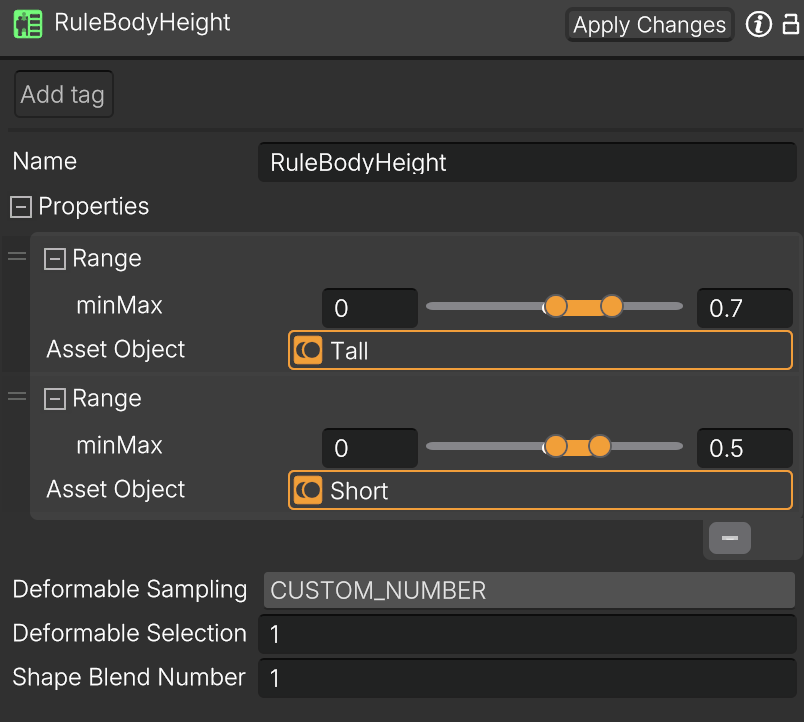Click the Short asset object icon

[x=308, y=490]
